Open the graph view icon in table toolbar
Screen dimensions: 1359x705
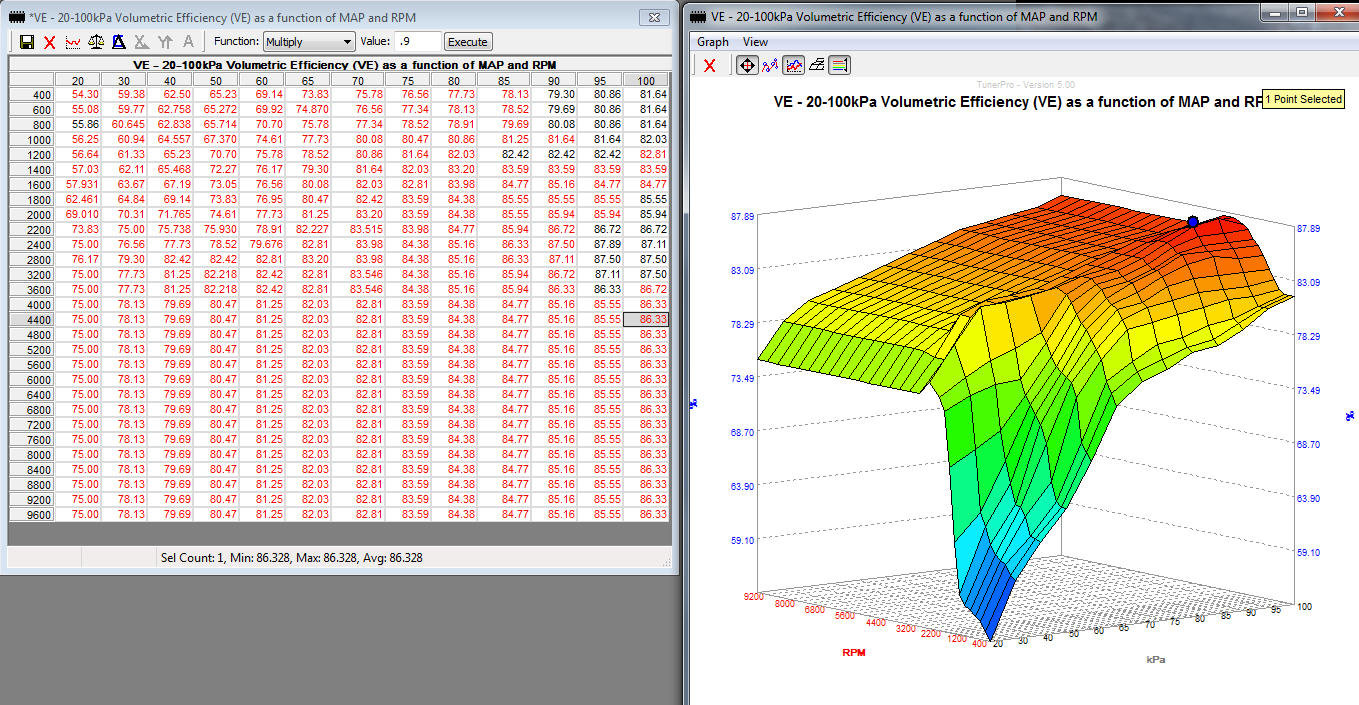coord(73,42)
